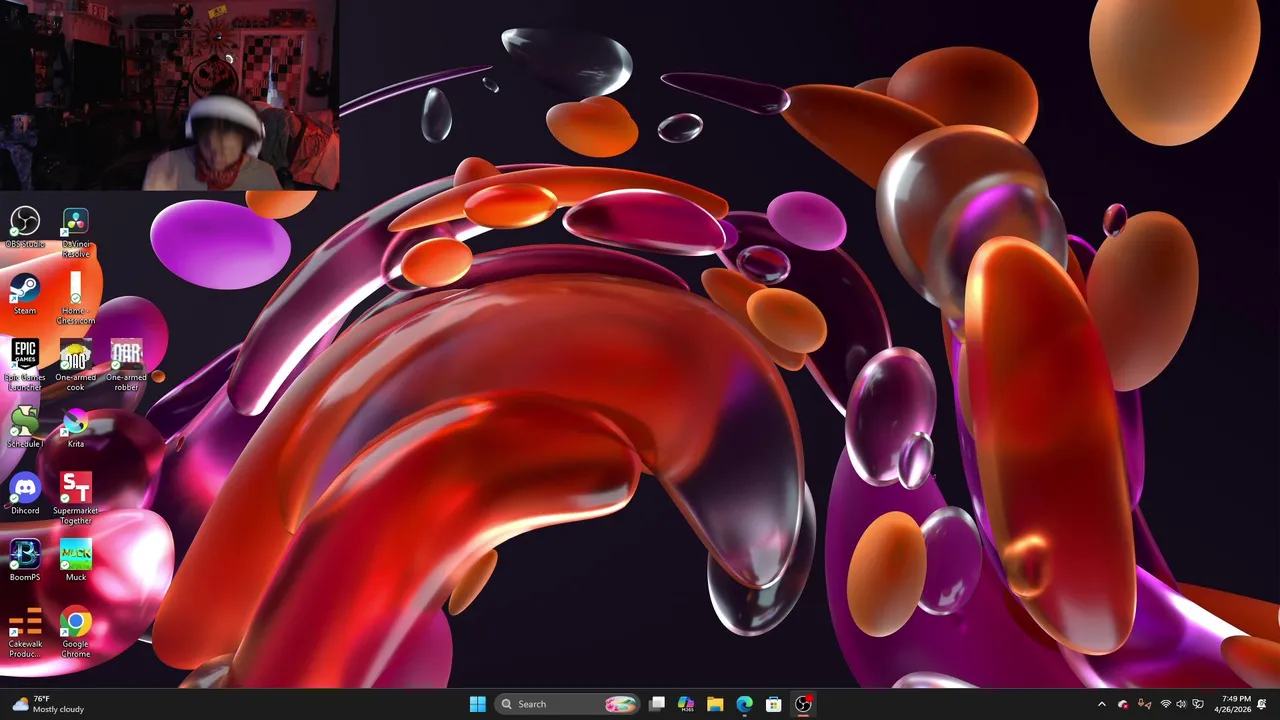Select the Cakewalk desktop shortcut
The image size is (1280, 720).
coord(25,632)
